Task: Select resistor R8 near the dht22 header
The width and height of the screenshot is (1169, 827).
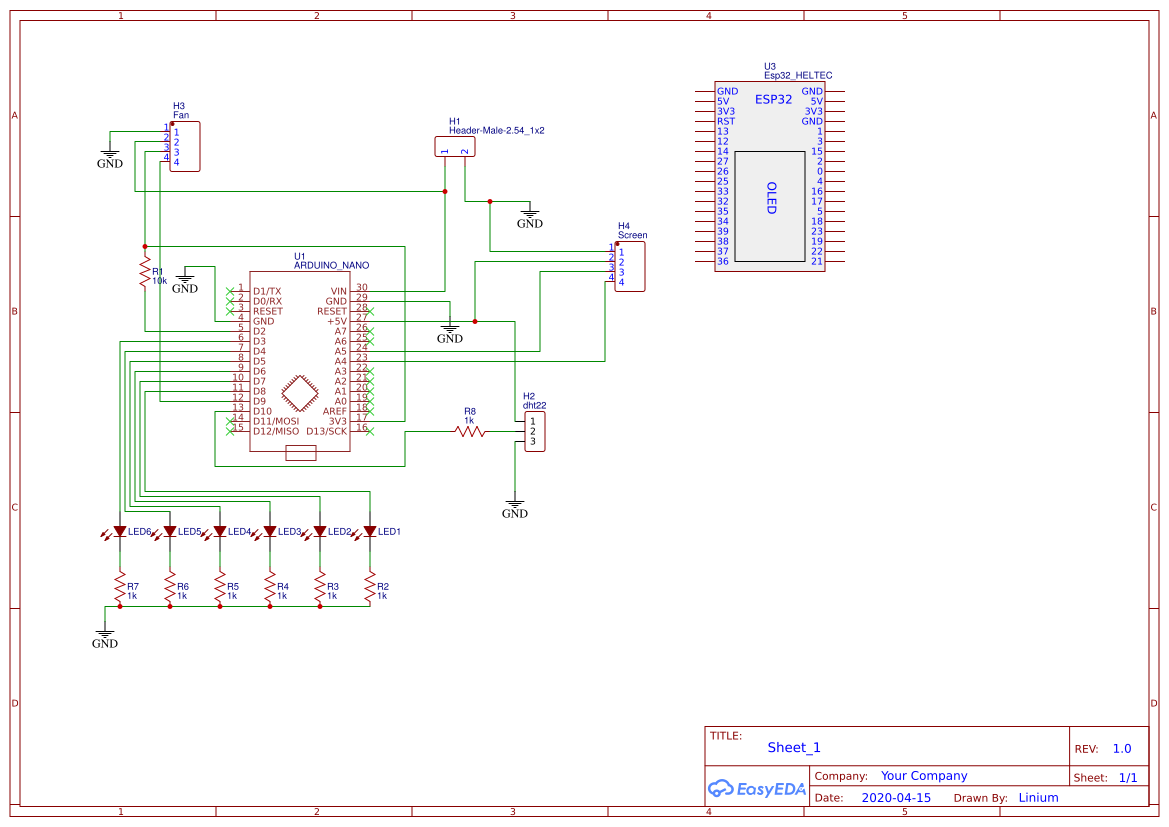Action: tap(471, 432)
